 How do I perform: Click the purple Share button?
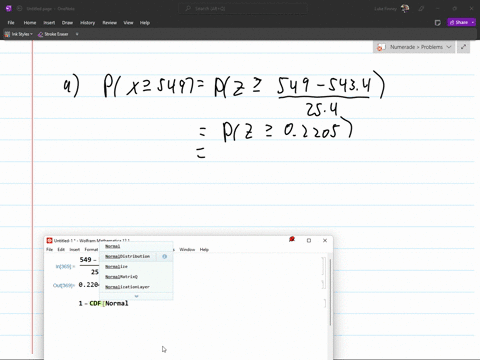coord(459,22)
